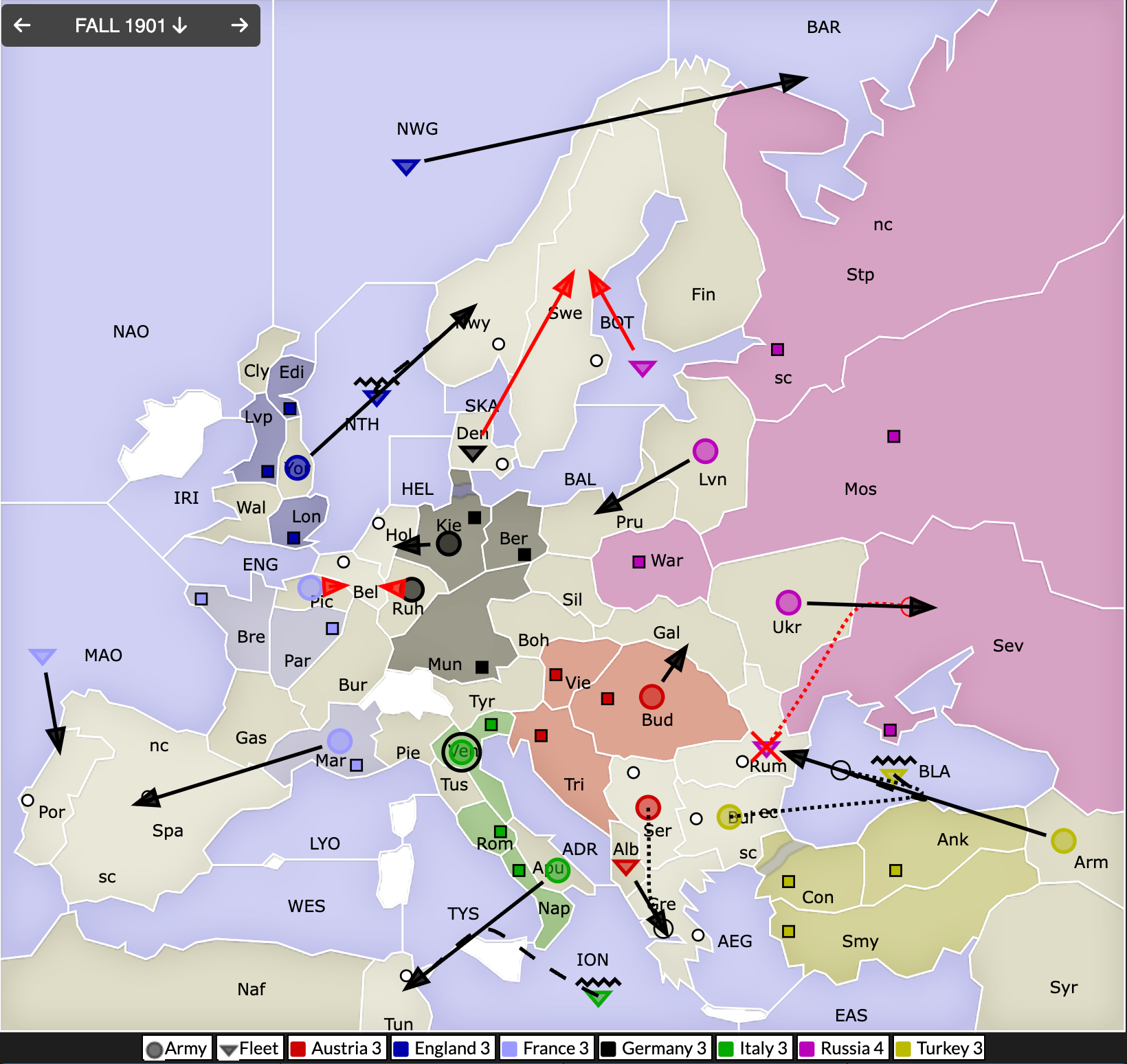Click the Austria 3 legend entry

click(337, 1048)
